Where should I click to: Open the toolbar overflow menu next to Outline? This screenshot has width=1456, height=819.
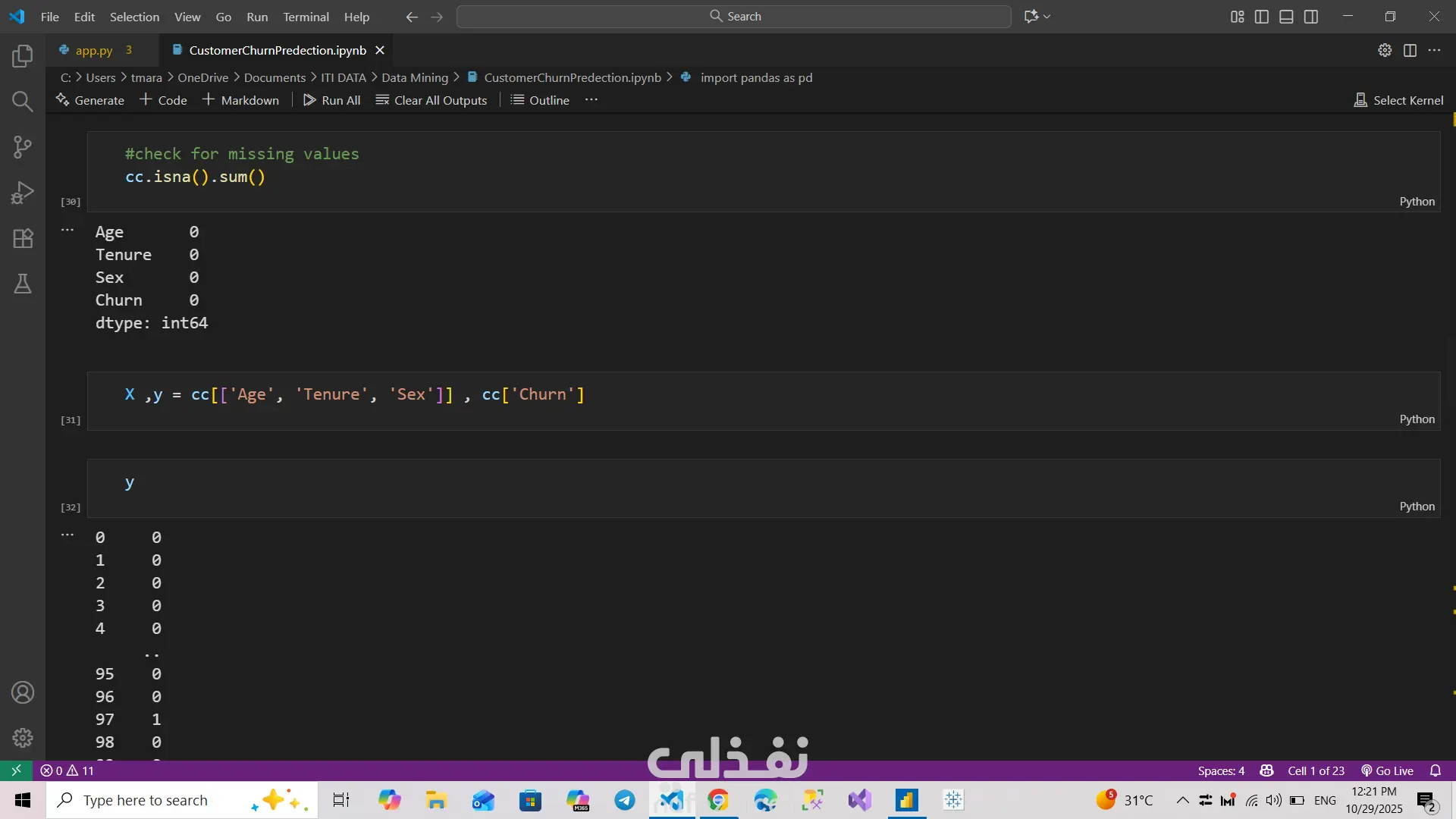tap(591, 100)
